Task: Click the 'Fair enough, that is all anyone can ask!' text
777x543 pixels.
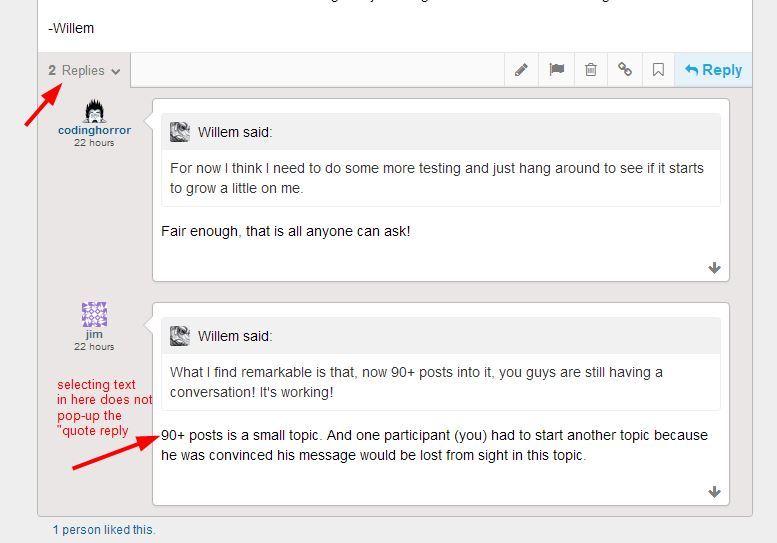Action: coord(285,231)
